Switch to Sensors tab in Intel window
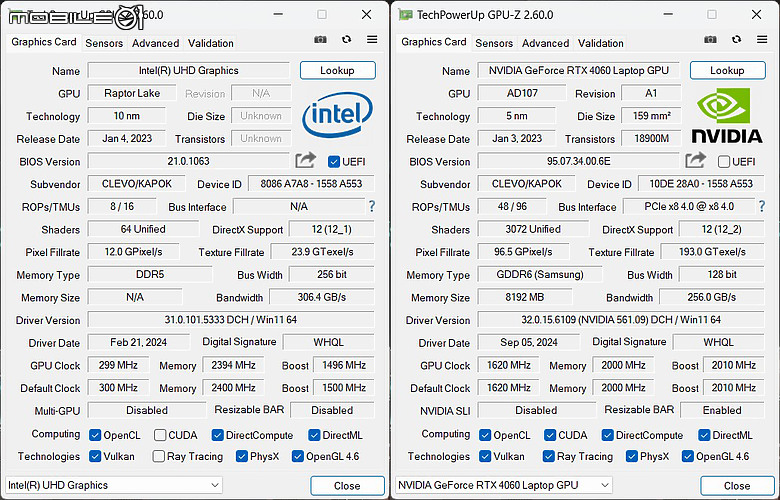Image resolution: width=780 pixels, height=500 pixels. (104, 43)
